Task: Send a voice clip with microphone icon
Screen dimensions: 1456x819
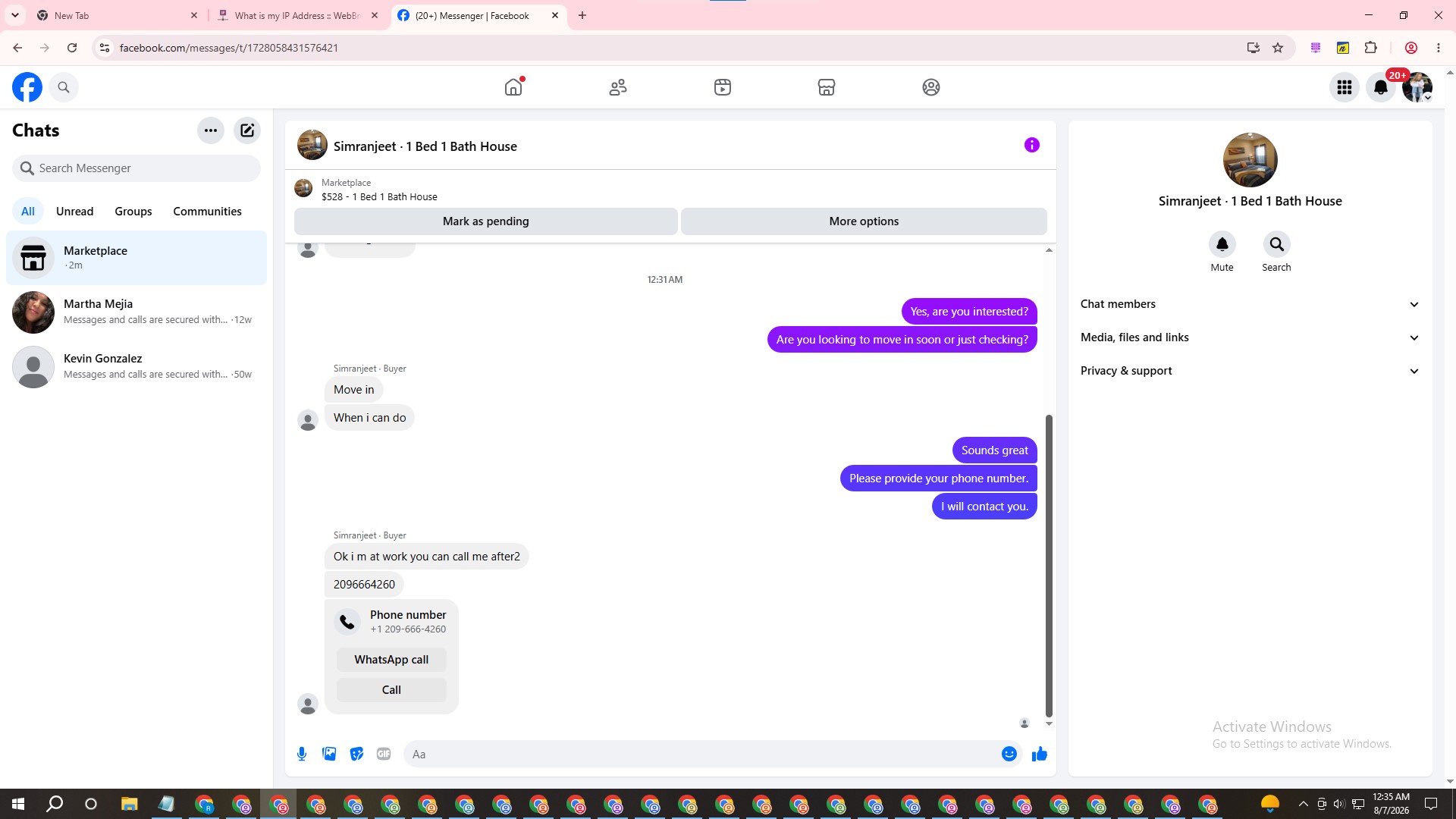Action: pyautogui.click(x=302, y=754)
